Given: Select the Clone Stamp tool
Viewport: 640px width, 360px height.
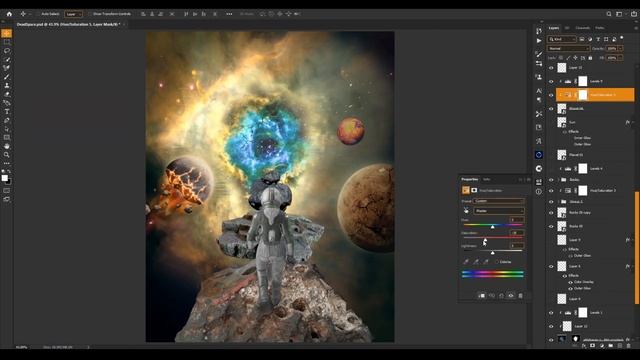Looking at the screenshot, I should point(7,85).
